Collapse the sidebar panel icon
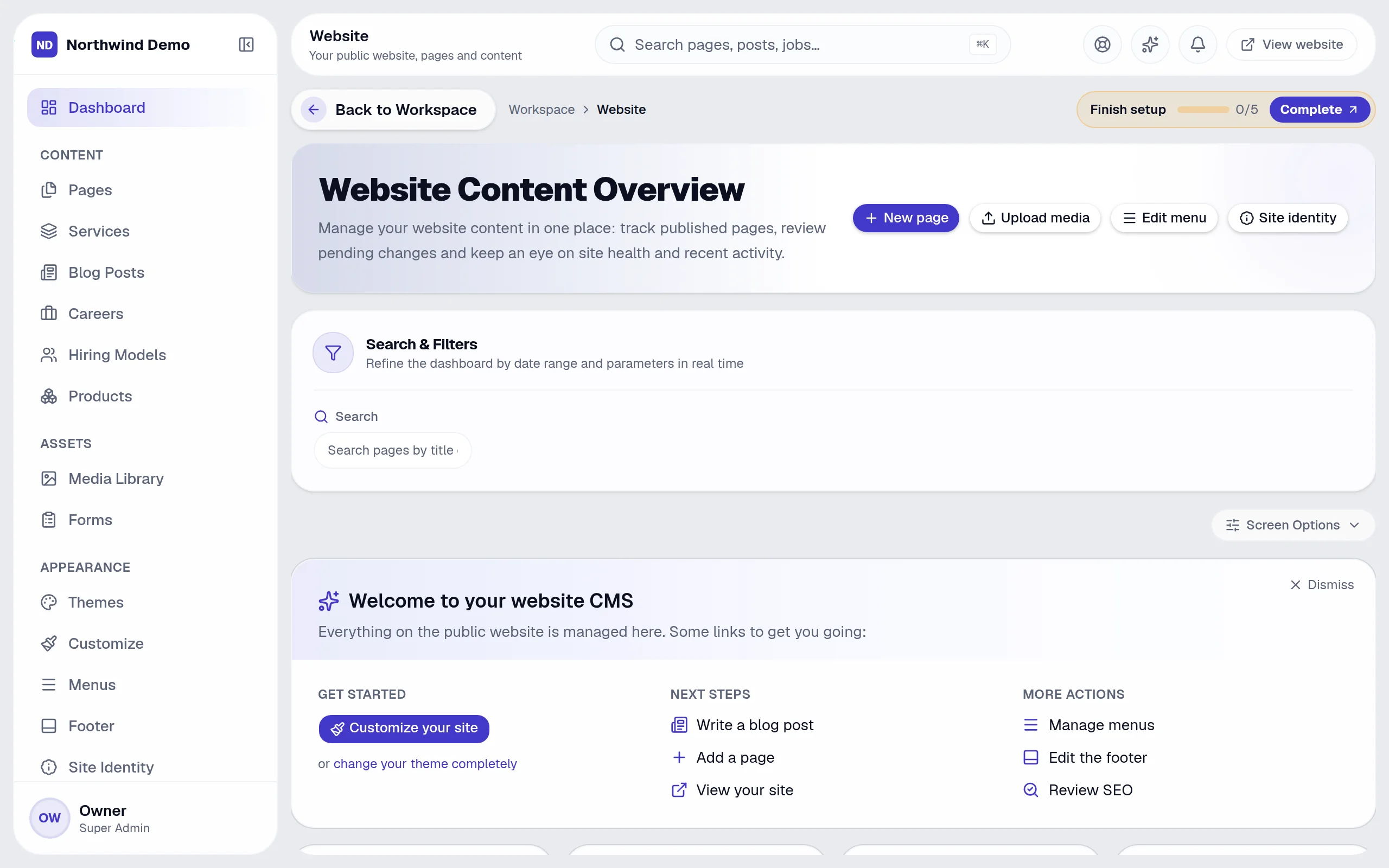 click(x=246, y=45)
